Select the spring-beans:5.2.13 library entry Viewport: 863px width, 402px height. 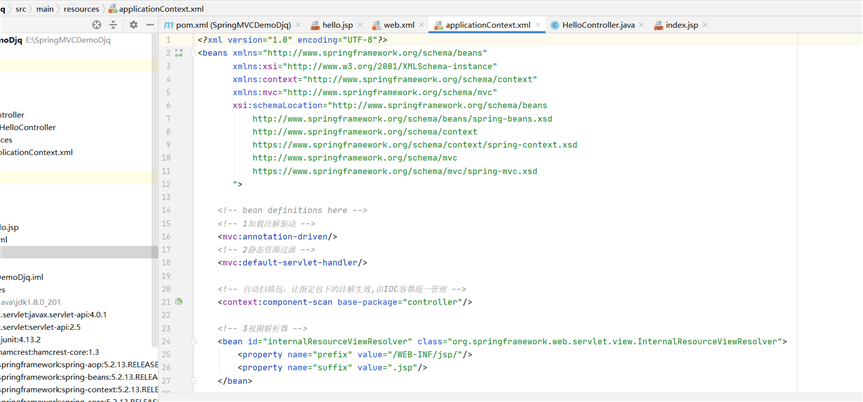79,377
